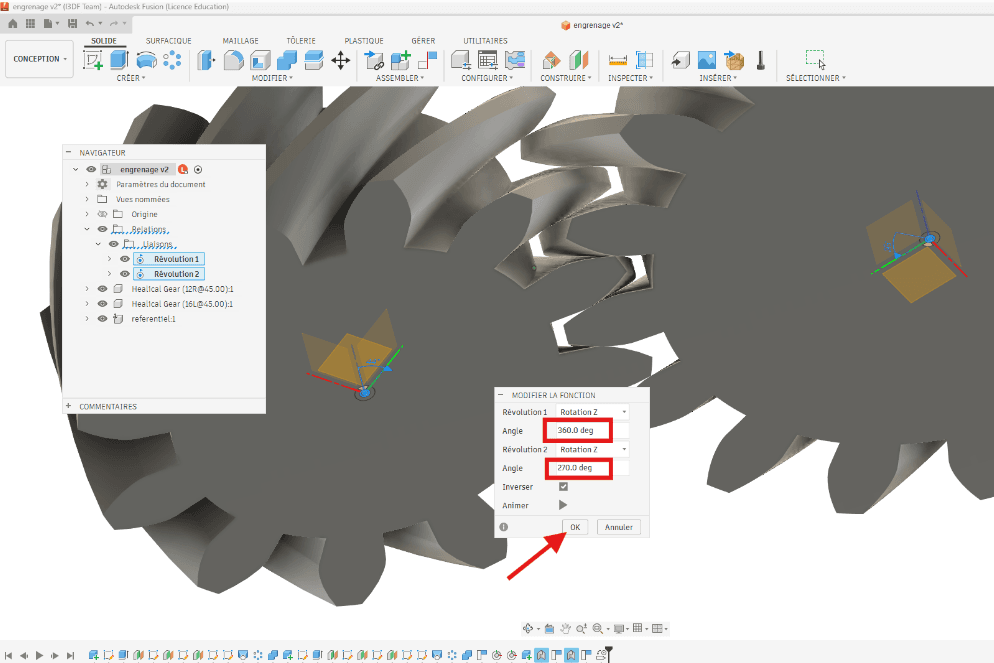The height and width of the screenshot is (663, 994).
Task: Expand the Paramètres du document node
Action: (87, 184)
